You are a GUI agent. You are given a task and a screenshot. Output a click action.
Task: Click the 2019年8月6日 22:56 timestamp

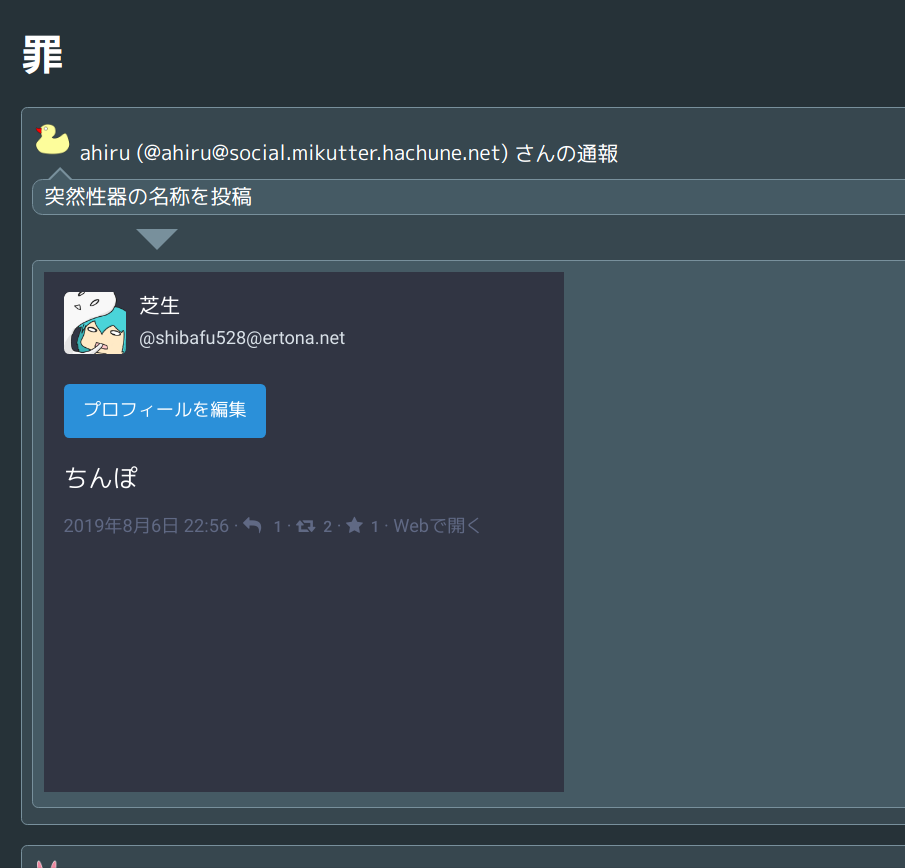point(146,526)
